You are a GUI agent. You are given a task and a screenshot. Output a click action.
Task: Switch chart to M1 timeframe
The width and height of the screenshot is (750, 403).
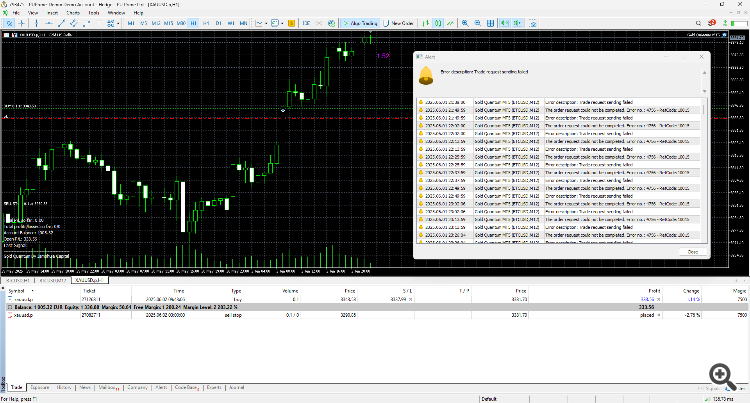(x=131, y=23)
